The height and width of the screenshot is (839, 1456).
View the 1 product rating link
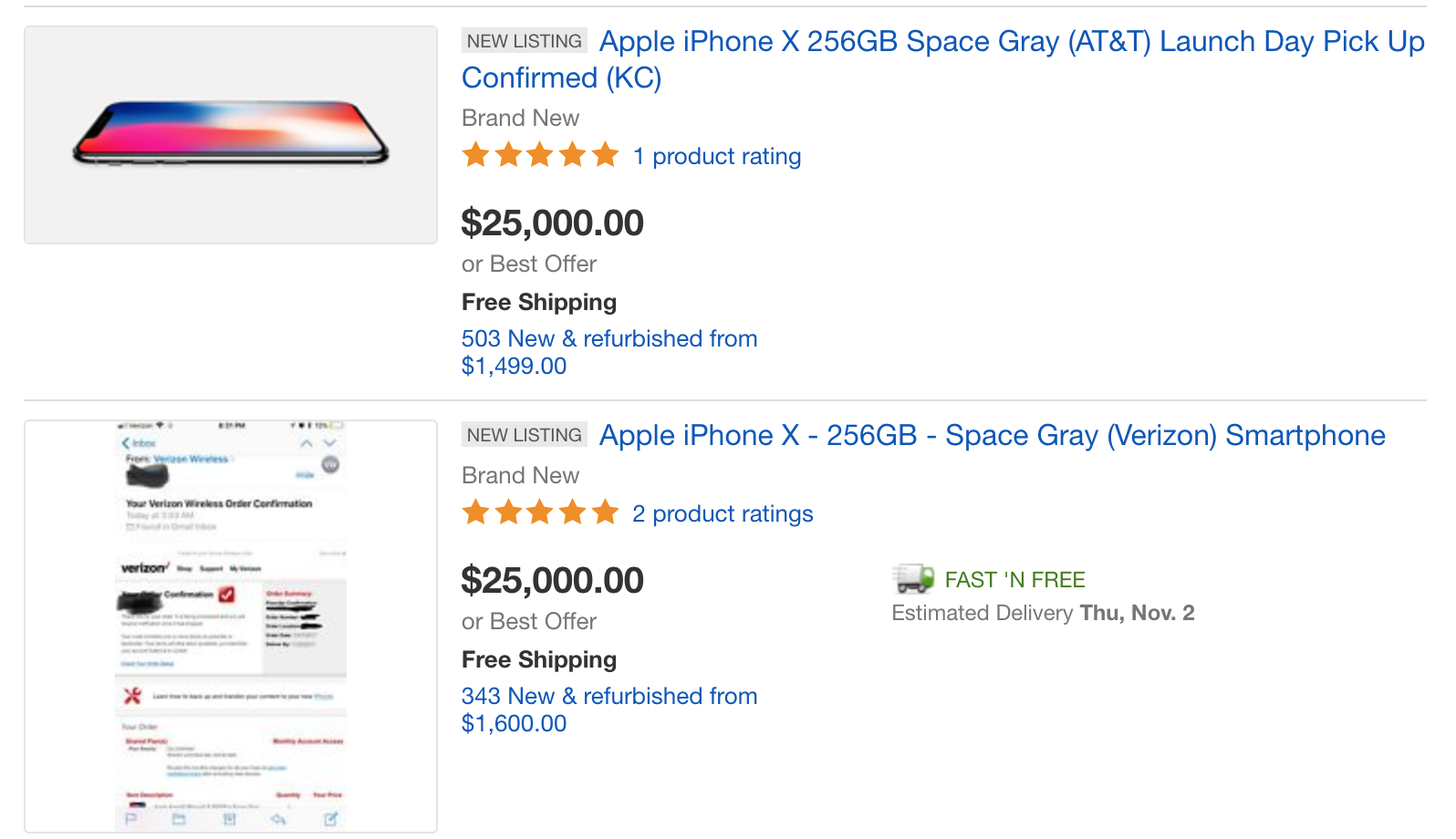click(717, 157)
